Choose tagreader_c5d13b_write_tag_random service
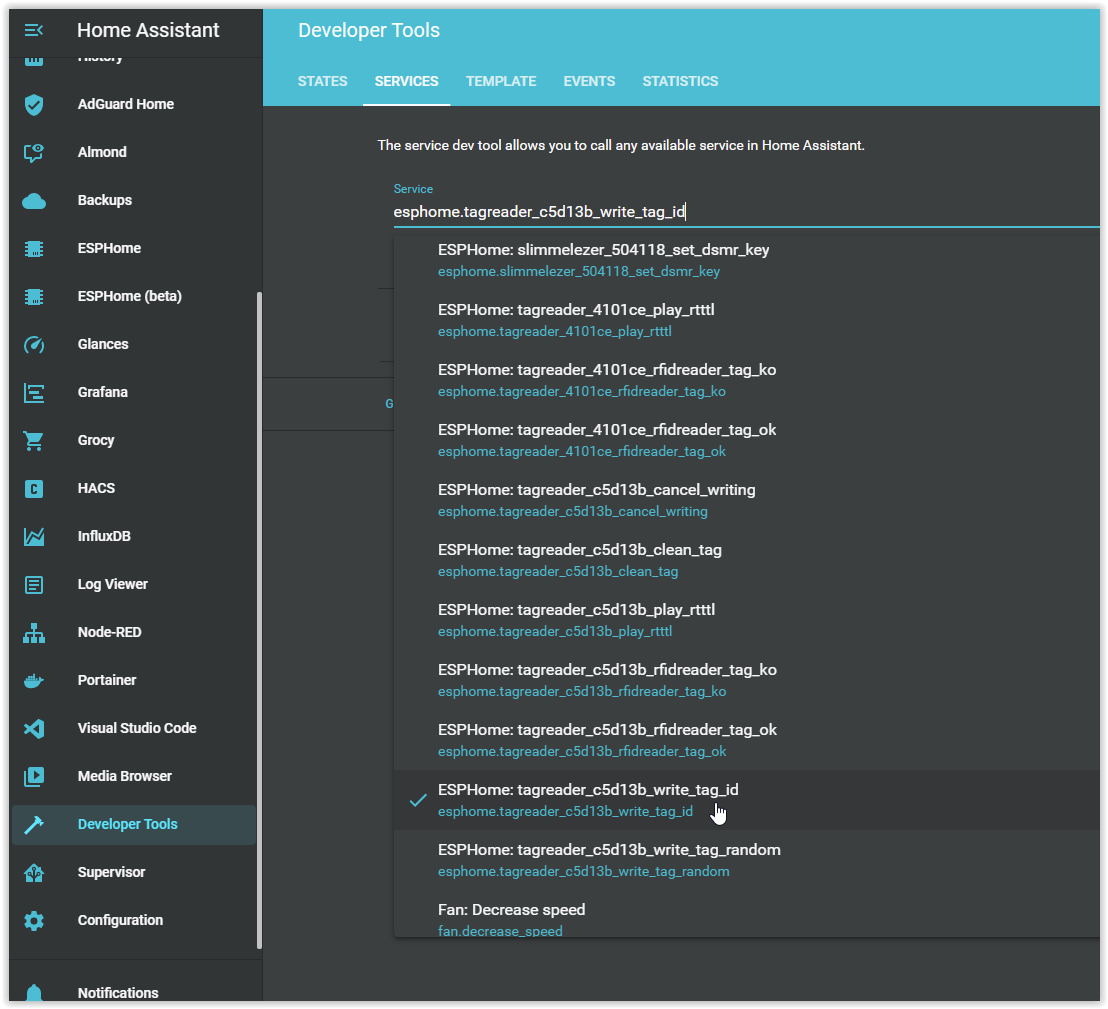1108x1009 pixels. point(746,861)
